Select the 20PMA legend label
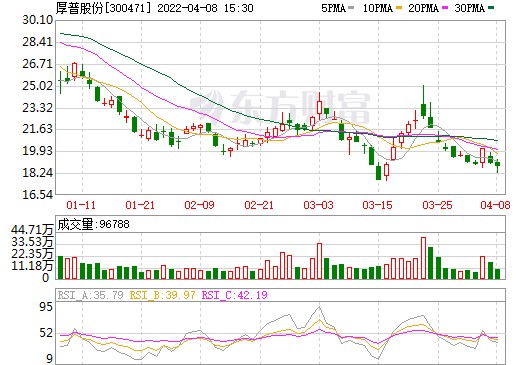 (x=423, y=8)
